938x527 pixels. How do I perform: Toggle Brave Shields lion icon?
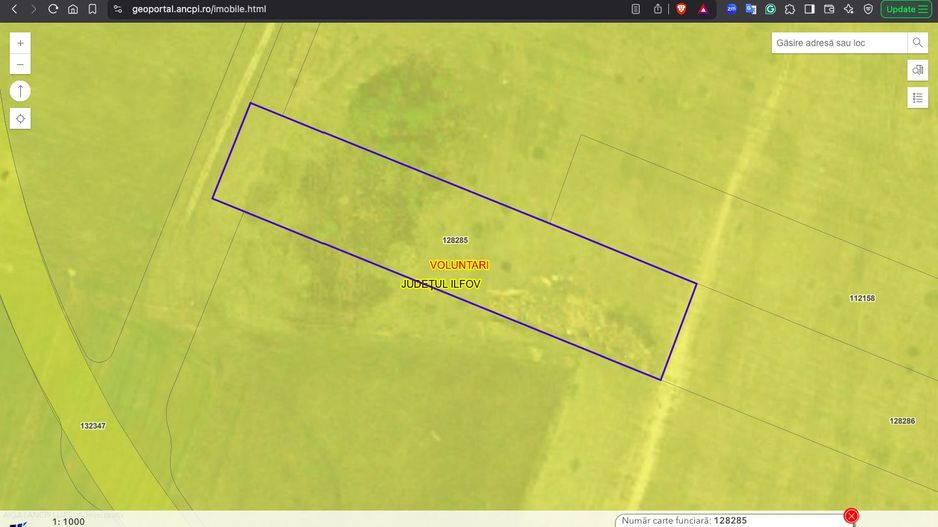[x=681, y=9]
